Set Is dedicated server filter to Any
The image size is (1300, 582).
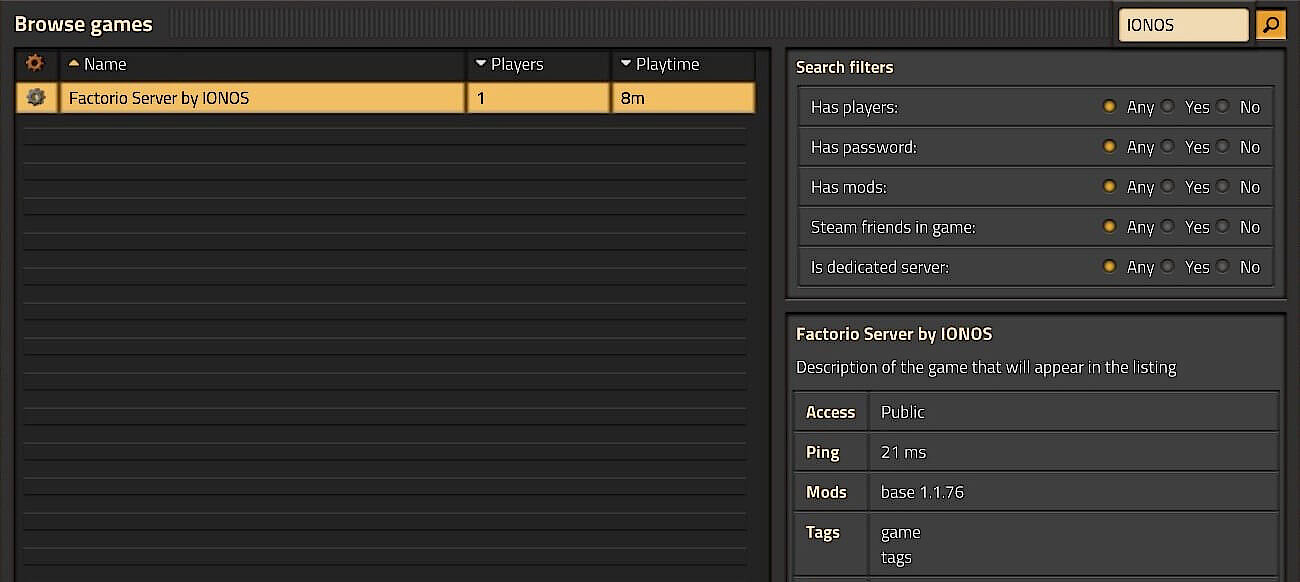[x=1109, y=267]
